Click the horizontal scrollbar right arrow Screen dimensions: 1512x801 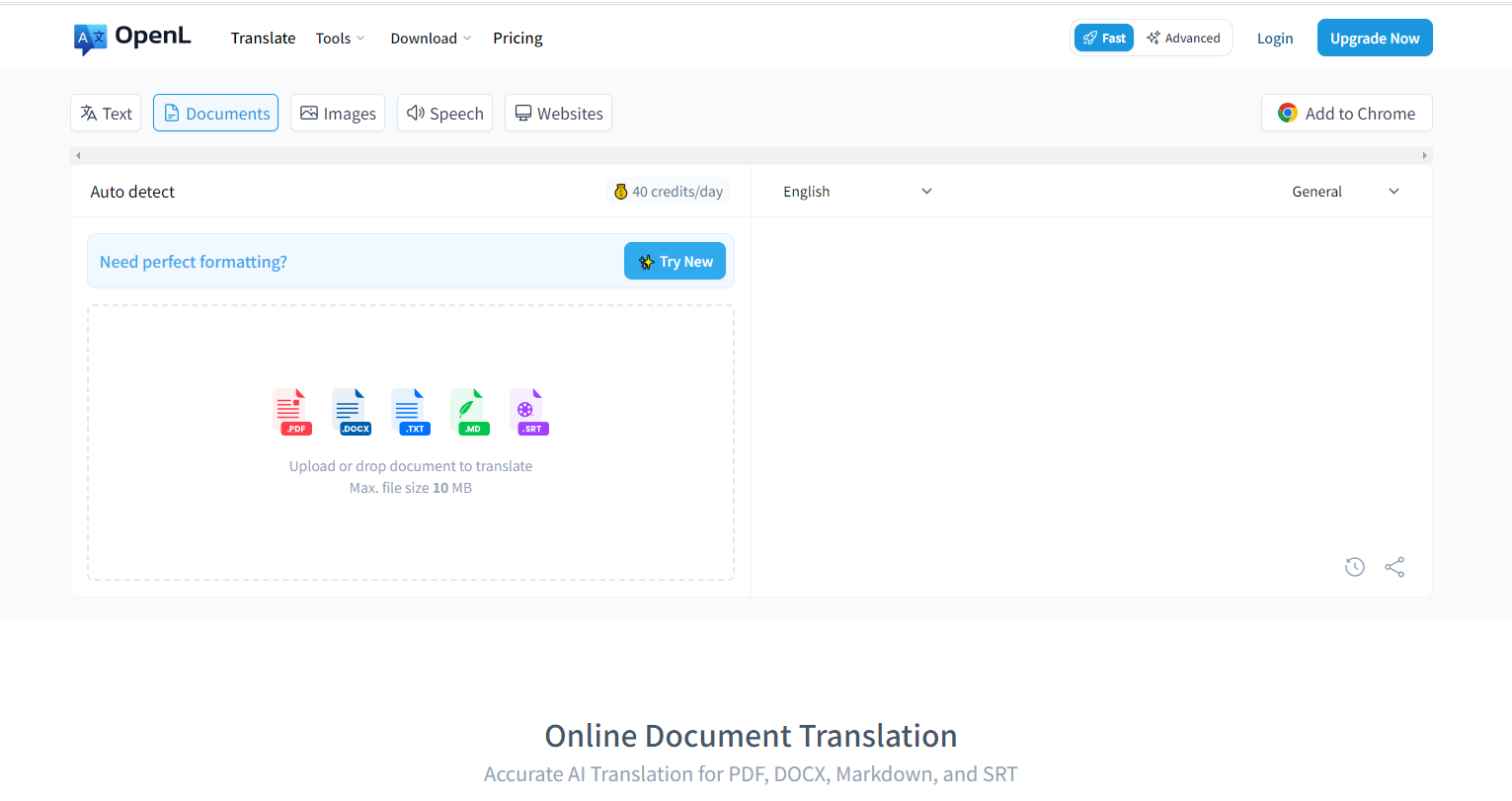point(1424,156)
